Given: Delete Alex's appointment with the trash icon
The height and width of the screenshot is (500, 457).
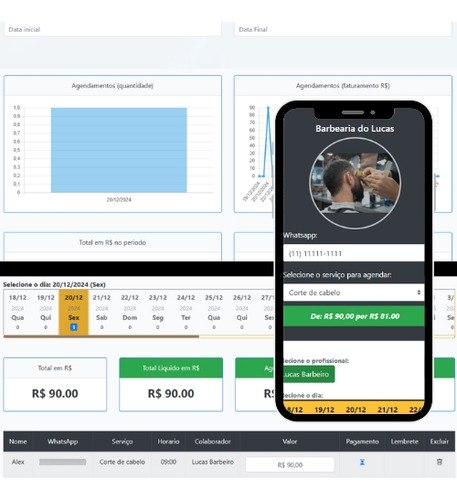Looking at the screenshot, I should click(x=439, y=462).
